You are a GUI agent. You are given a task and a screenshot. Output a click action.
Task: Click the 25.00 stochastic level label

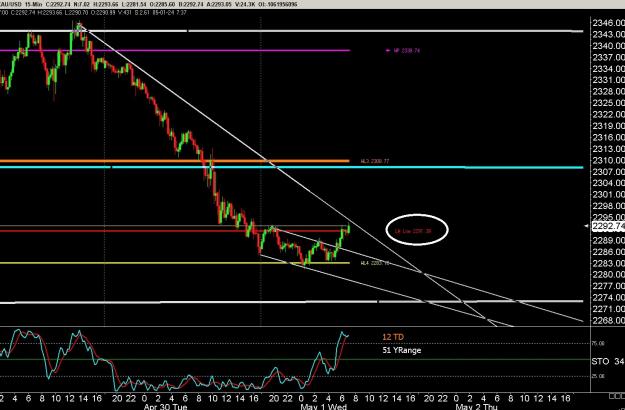[600, 376]
